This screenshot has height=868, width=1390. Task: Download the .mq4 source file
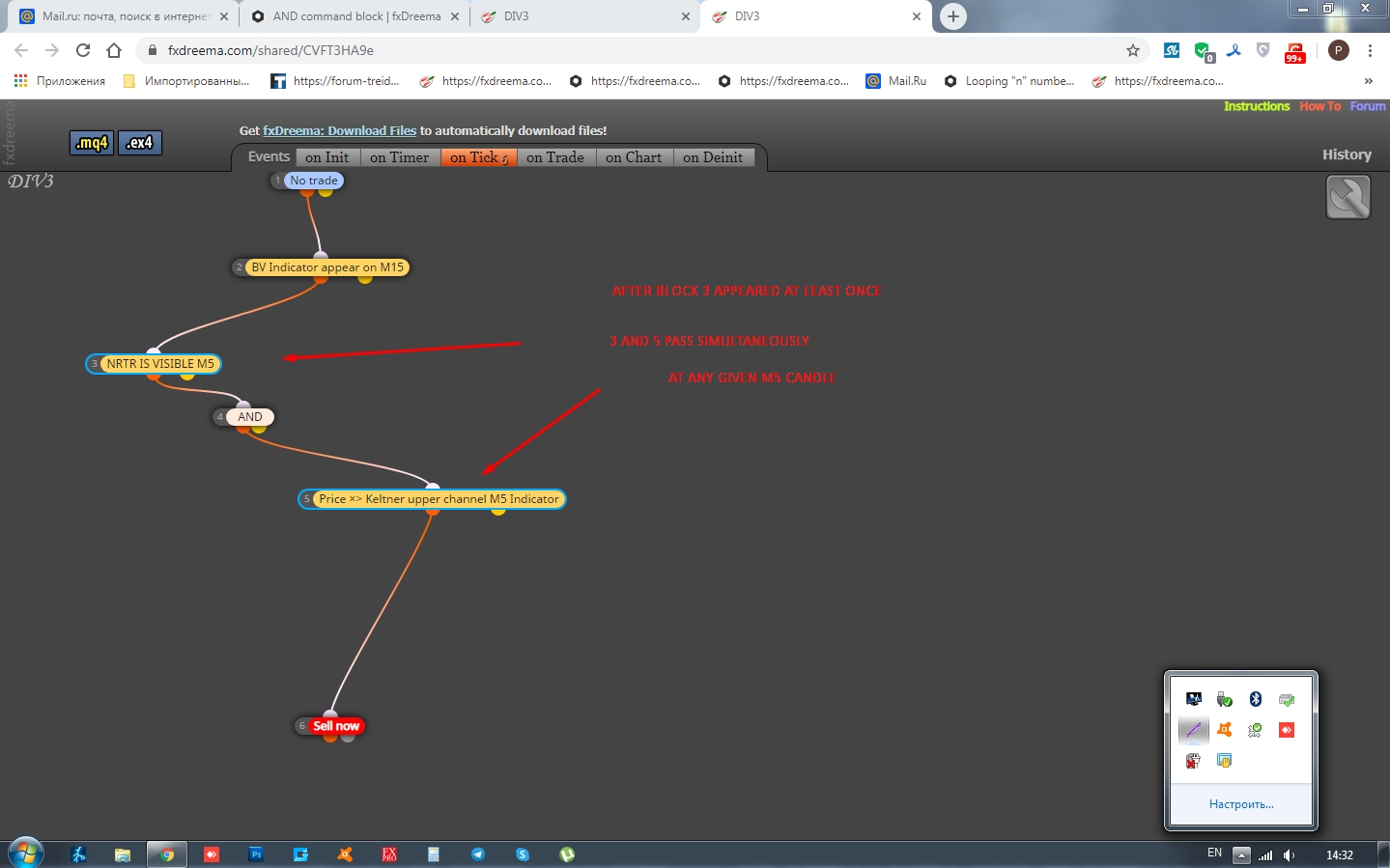click(x=92, y=143)
